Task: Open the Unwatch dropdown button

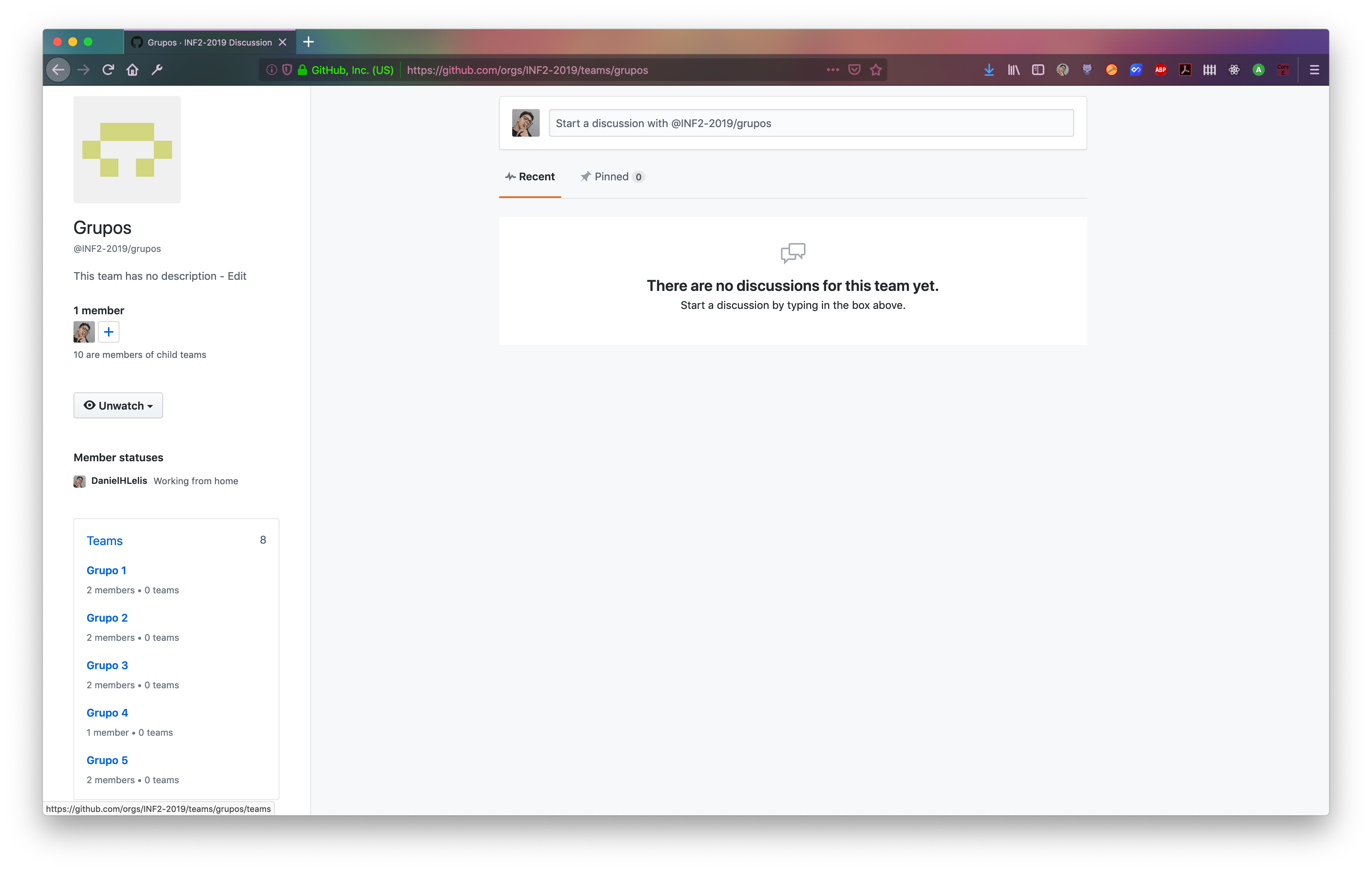Action: 118,405
